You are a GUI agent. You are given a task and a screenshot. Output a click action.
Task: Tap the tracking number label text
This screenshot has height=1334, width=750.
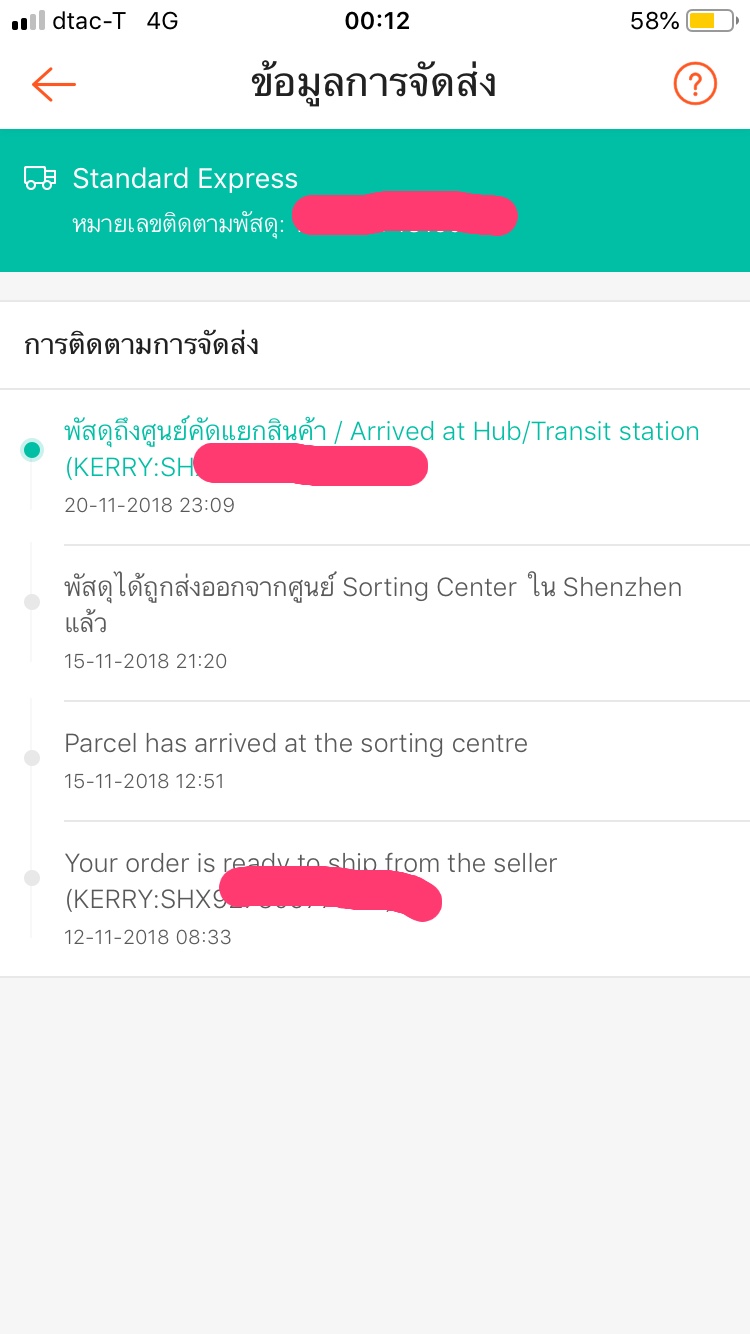179,223
